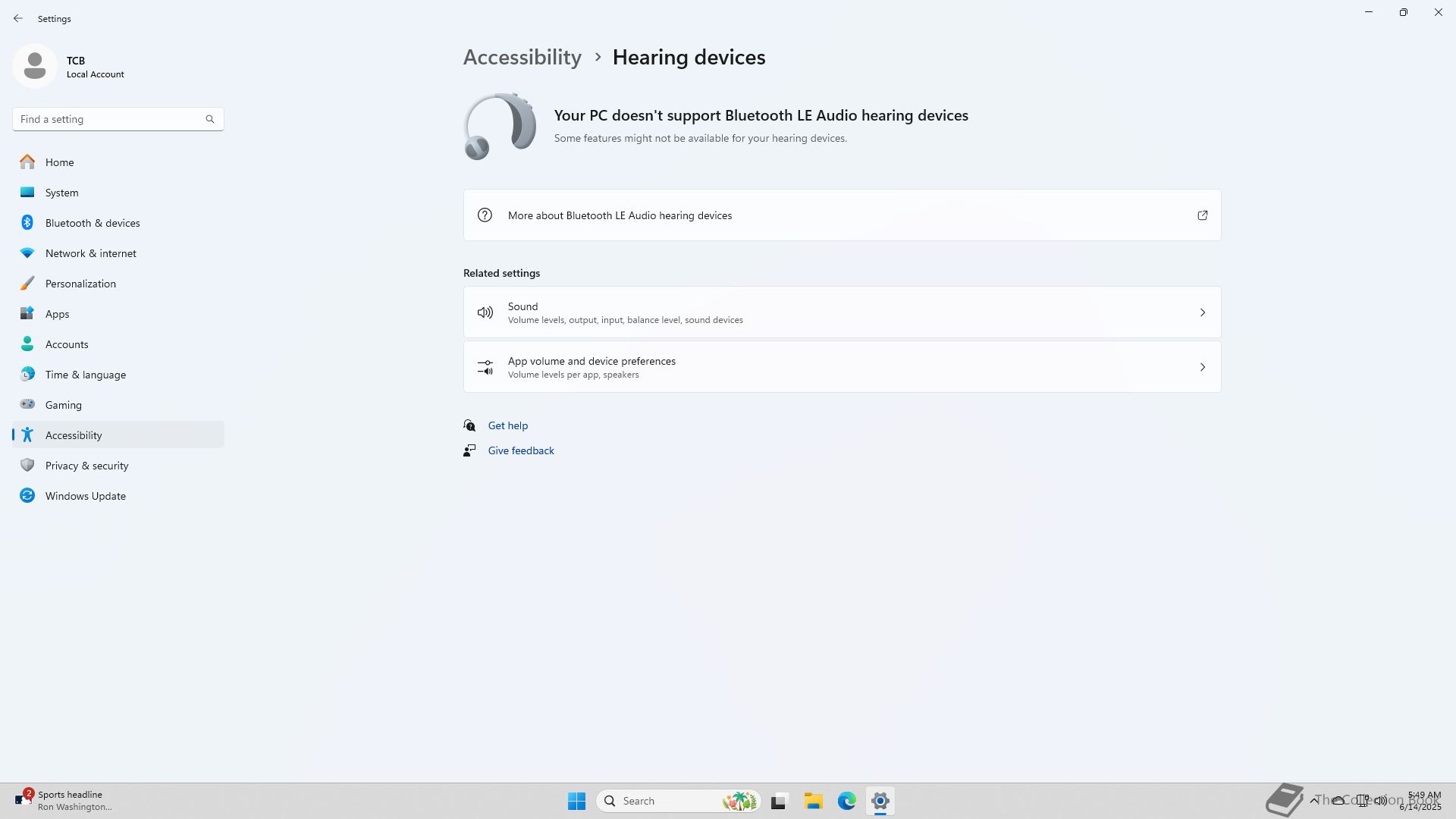1456x819 pixels.
Task: Click the Get help link
Action: coord(507,425)
